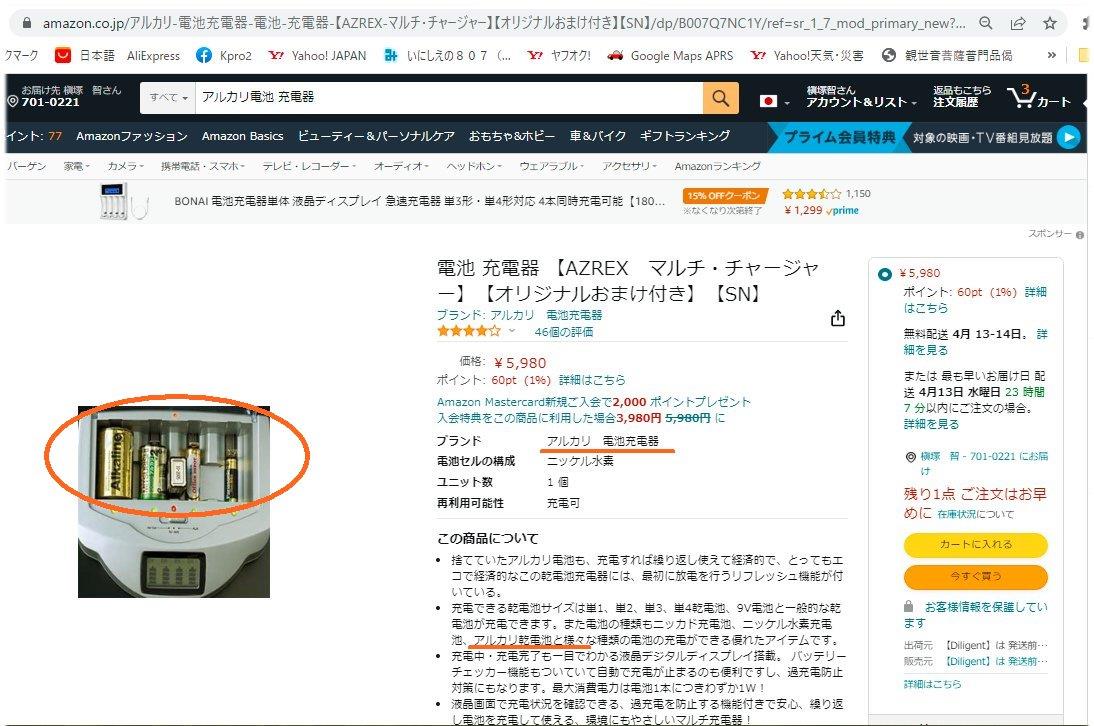Bookmark this page with the star icon
The height and width of the screenshot is (726, 1094).
point(1049,23)
